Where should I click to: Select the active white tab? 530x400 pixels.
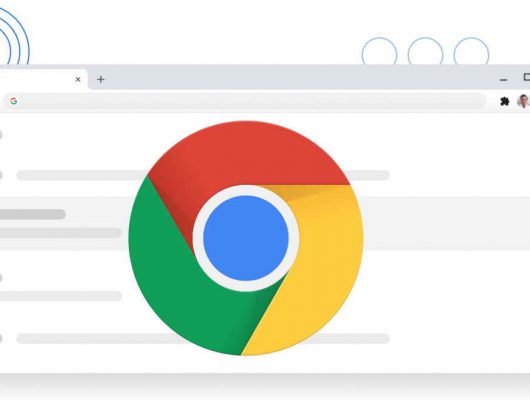pos(41,79)
